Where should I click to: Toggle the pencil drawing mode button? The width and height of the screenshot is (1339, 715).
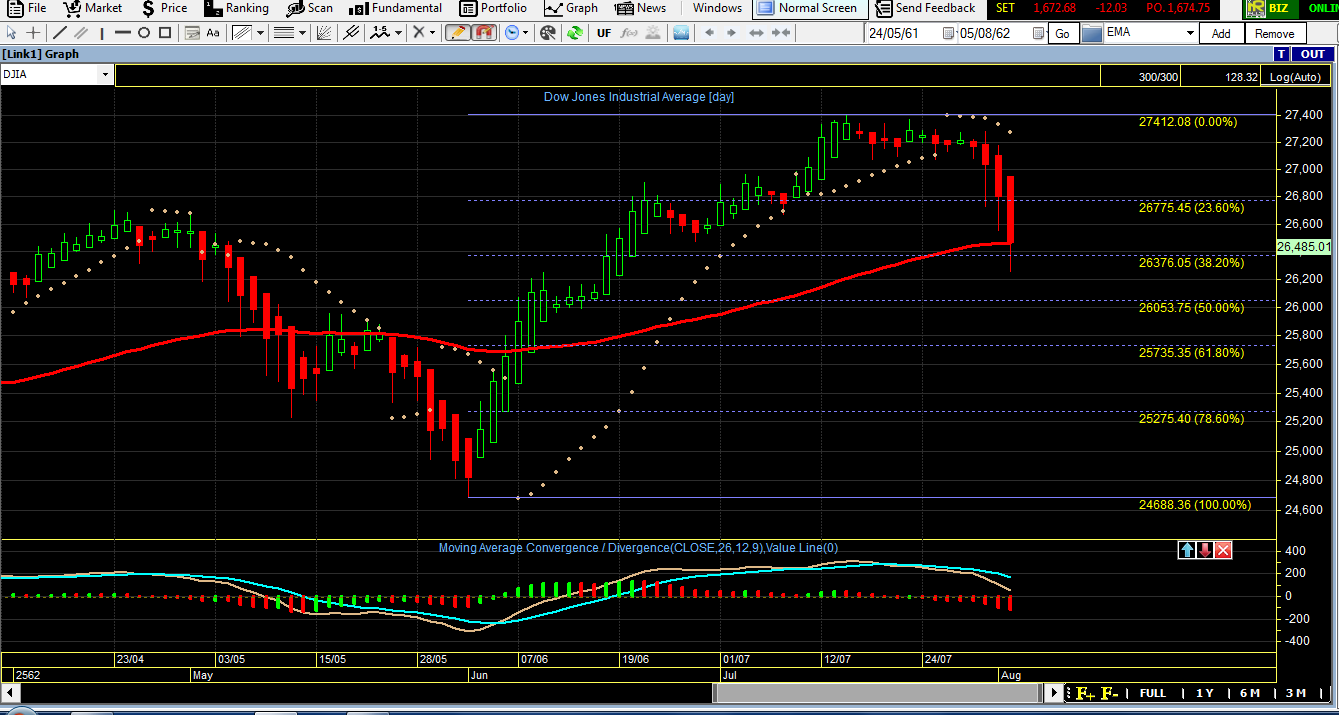tap(458, 33)
